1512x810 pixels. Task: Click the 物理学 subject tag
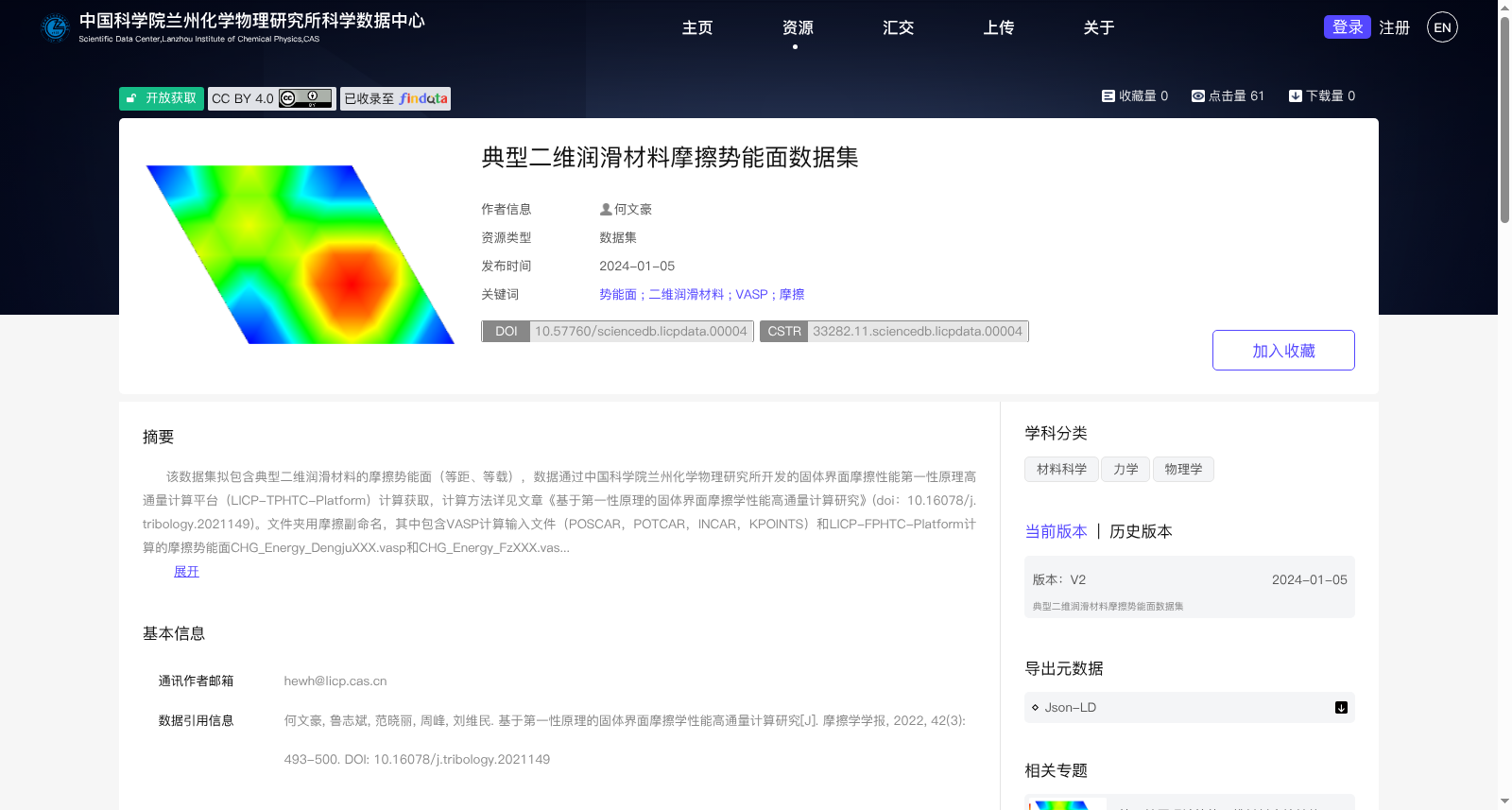coord(1183,469)
